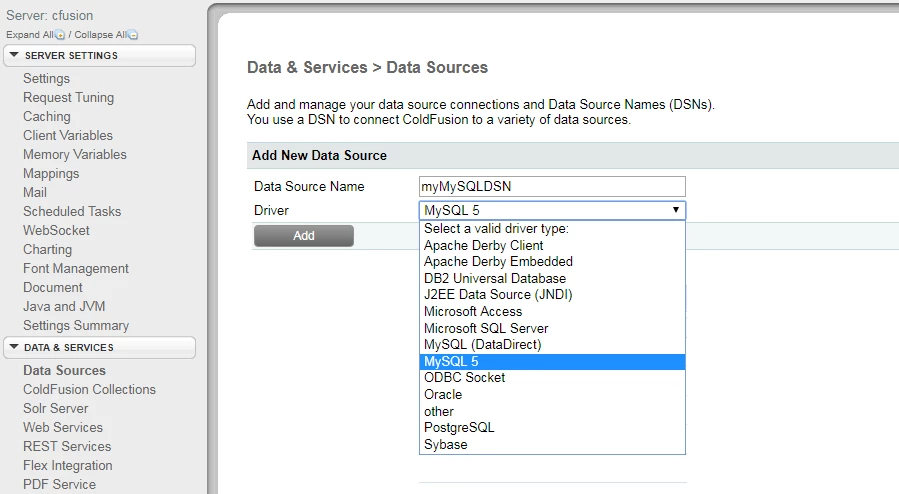Click Expand All text link
Screen dimensions: 899x494
[x=30, y=35]
